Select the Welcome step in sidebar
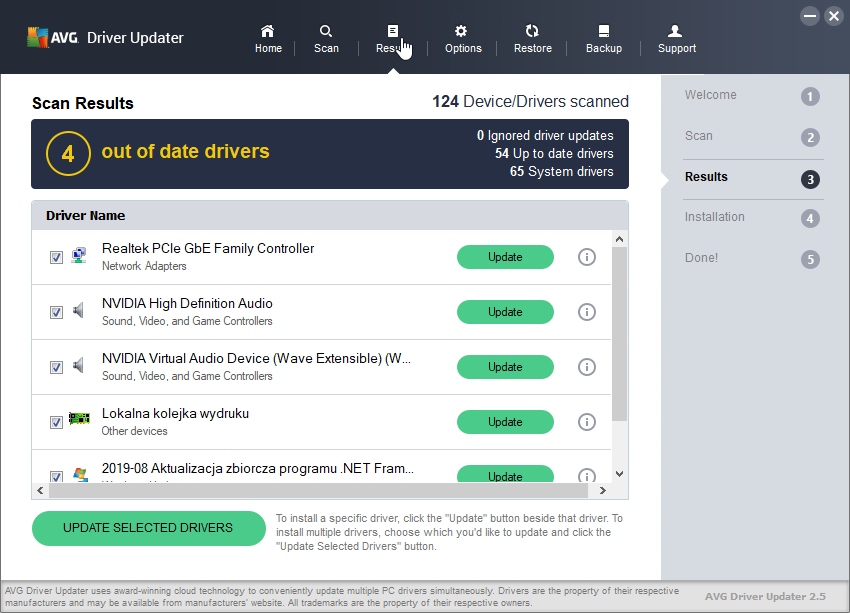This screenshot has height=613, width=850. coord(710,95)
